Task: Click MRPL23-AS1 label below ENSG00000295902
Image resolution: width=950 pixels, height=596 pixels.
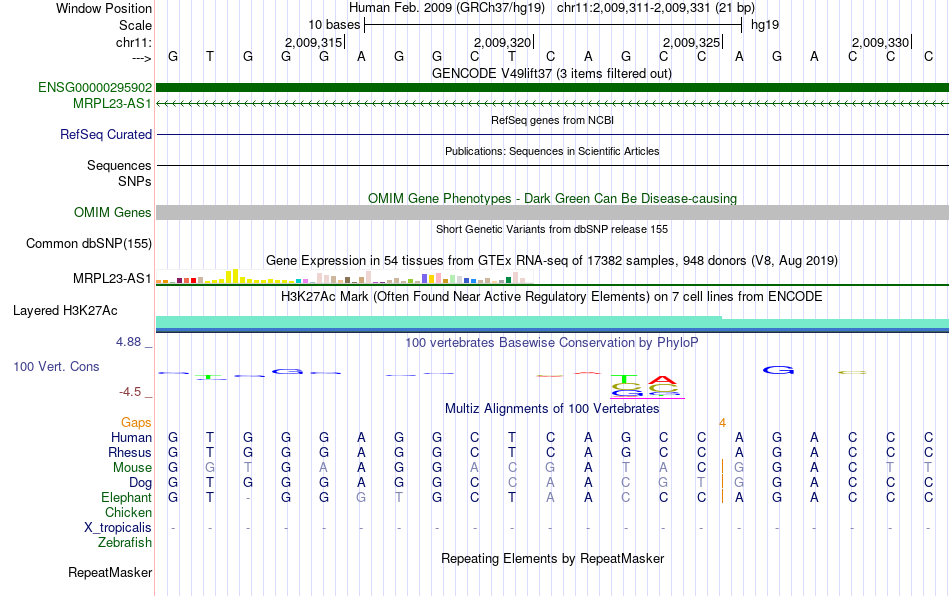Action: (112, 104)
